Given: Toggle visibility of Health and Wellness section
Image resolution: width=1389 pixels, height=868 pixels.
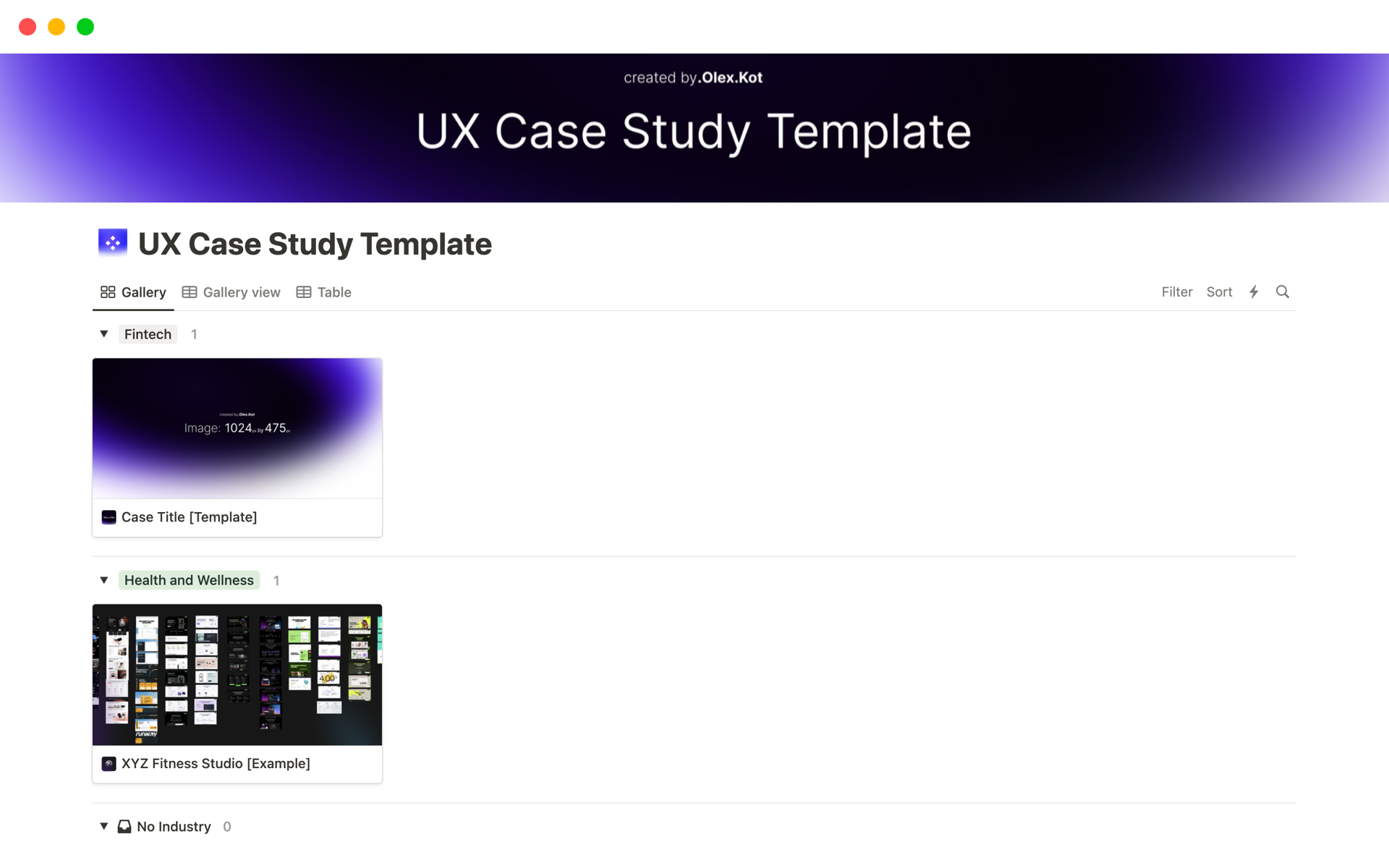Looking at the screenshot, I should (104, 580).
